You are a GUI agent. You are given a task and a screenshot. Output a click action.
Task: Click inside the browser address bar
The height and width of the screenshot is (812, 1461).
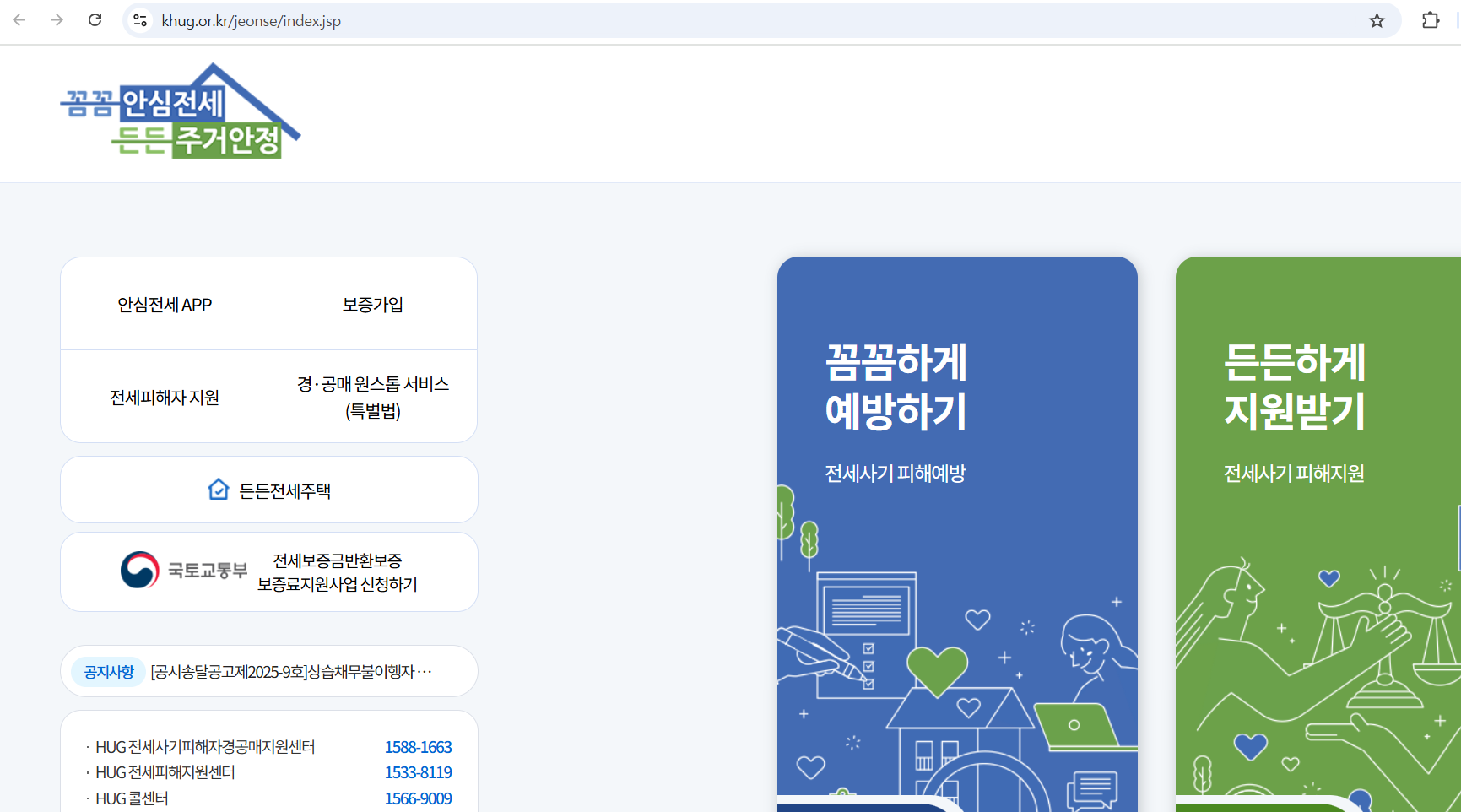point(506,20)
